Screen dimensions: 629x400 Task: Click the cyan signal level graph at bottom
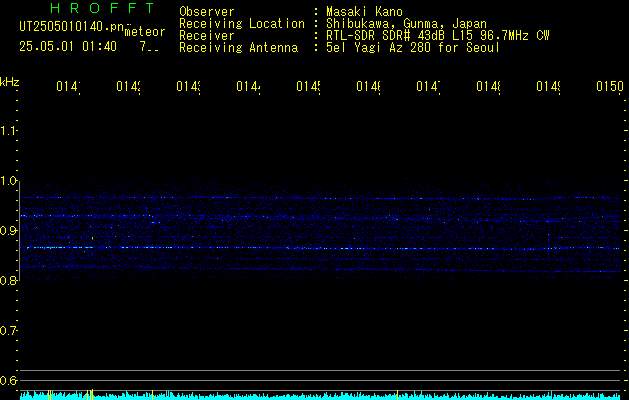coord(321,395)
